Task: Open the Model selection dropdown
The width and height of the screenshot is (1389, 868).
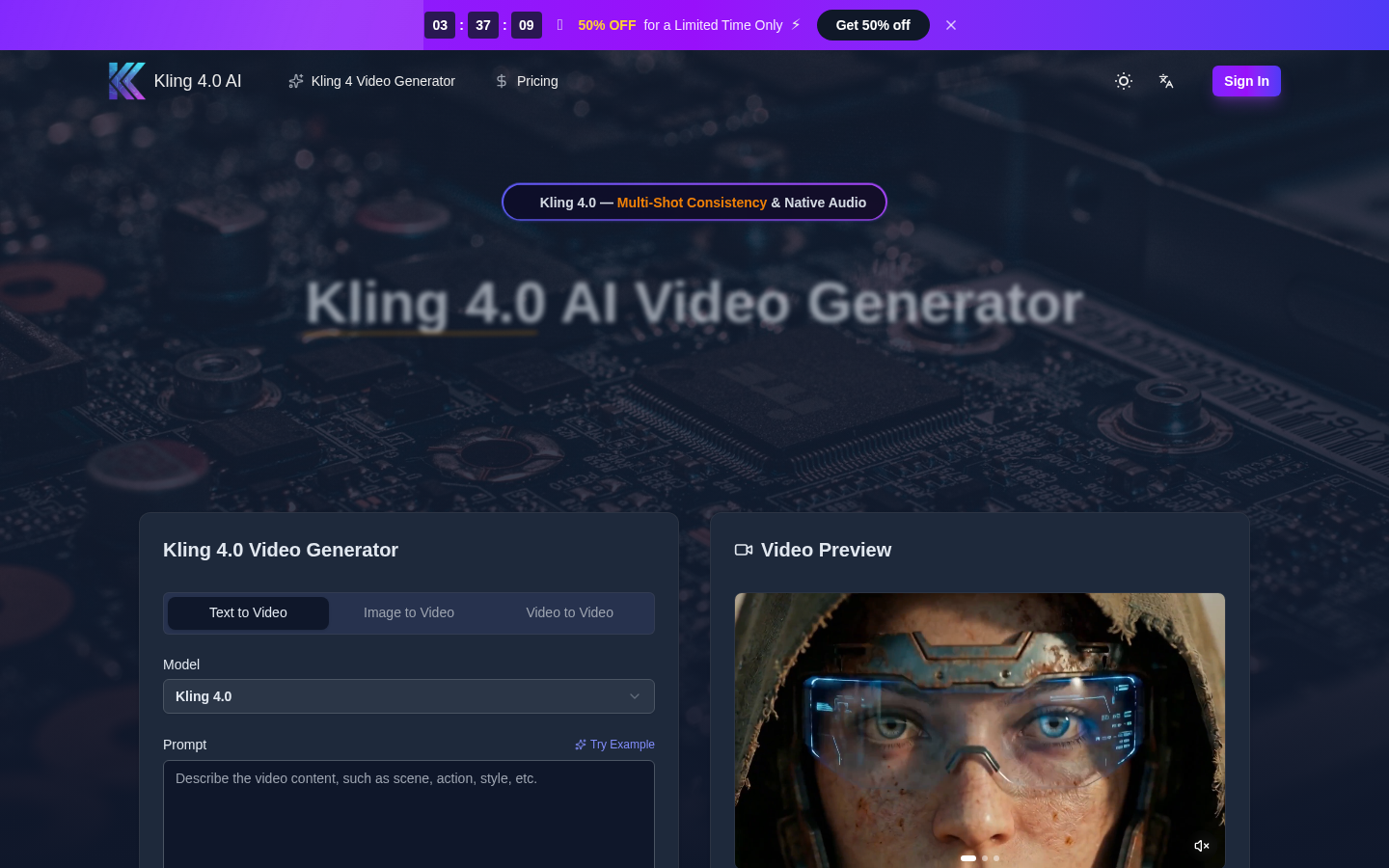Action: click(409, 696)
